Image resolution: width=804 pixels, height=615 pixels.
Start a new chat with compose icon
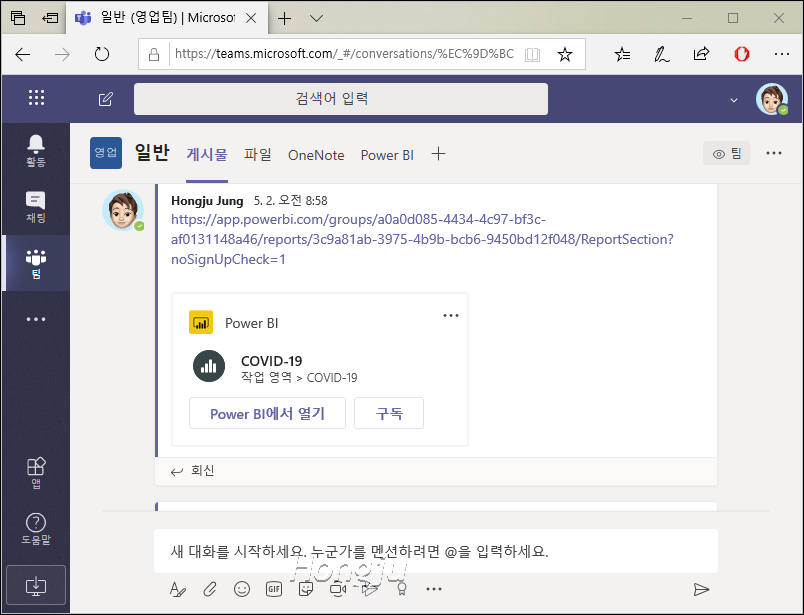[106, 99]
